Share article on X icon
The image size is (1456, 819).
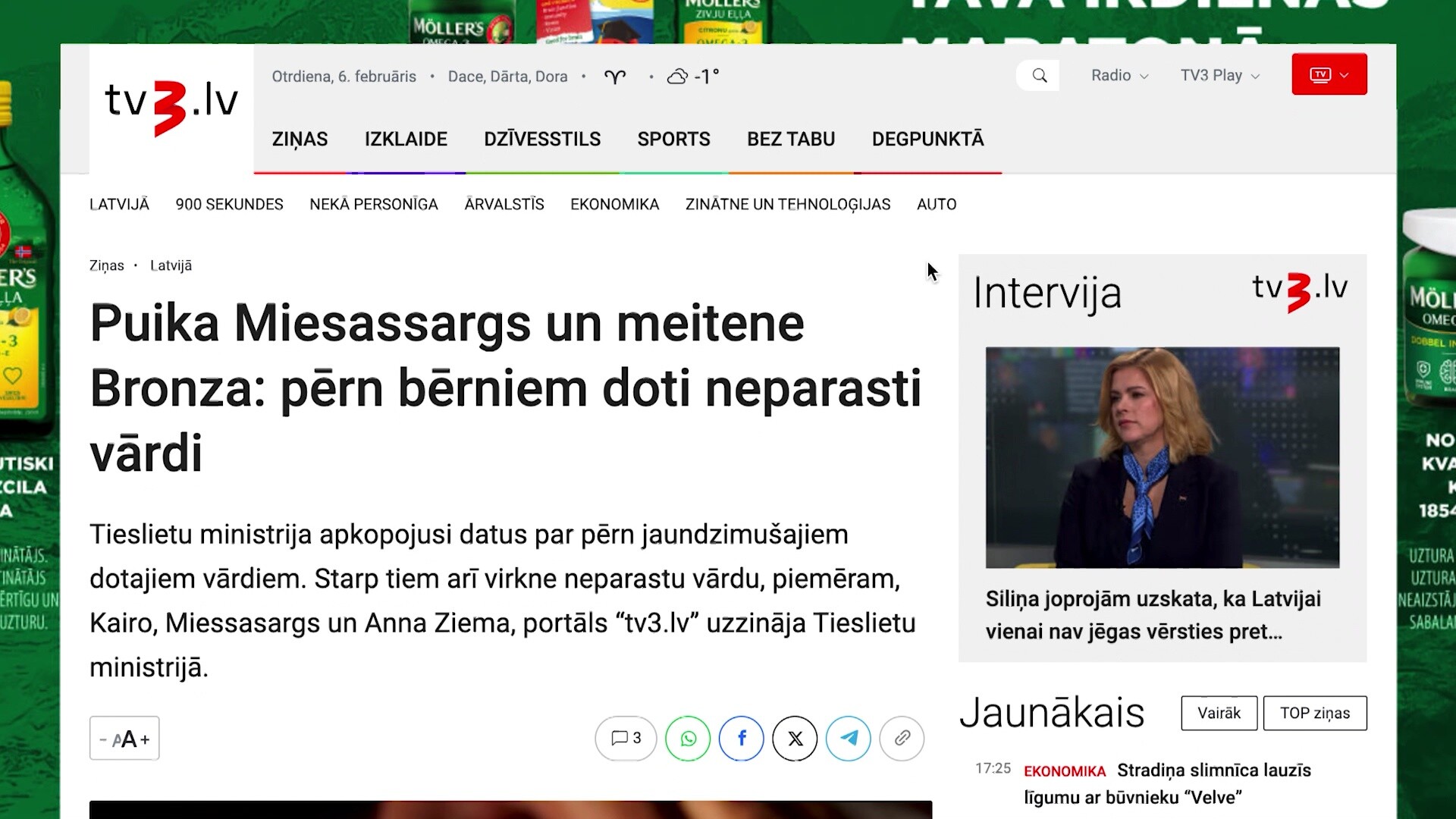point(795,738)
